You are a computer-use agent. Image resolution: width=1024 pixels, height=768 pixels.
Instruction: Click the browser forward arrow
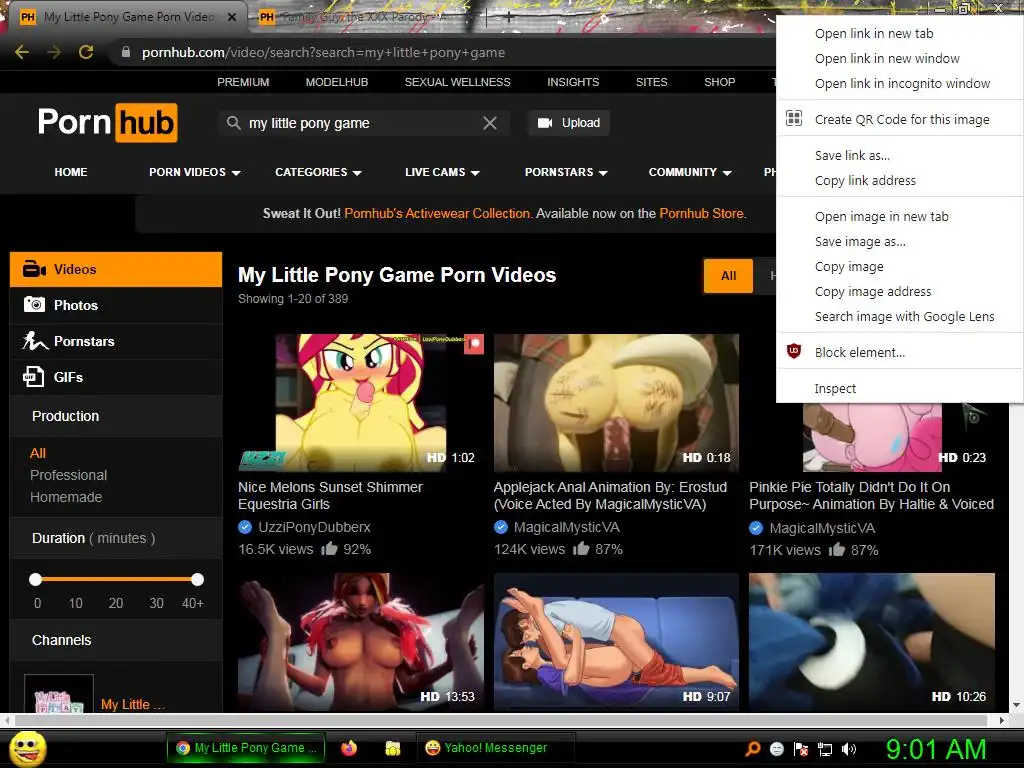click(x=54, y=52)
